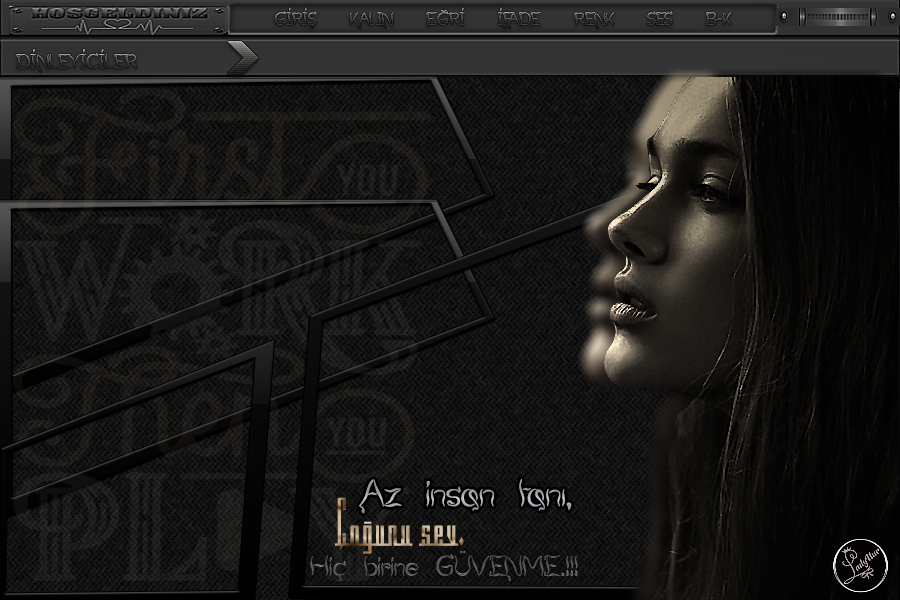Toggle KALIN bold text formatting

[x=371, y=19]
